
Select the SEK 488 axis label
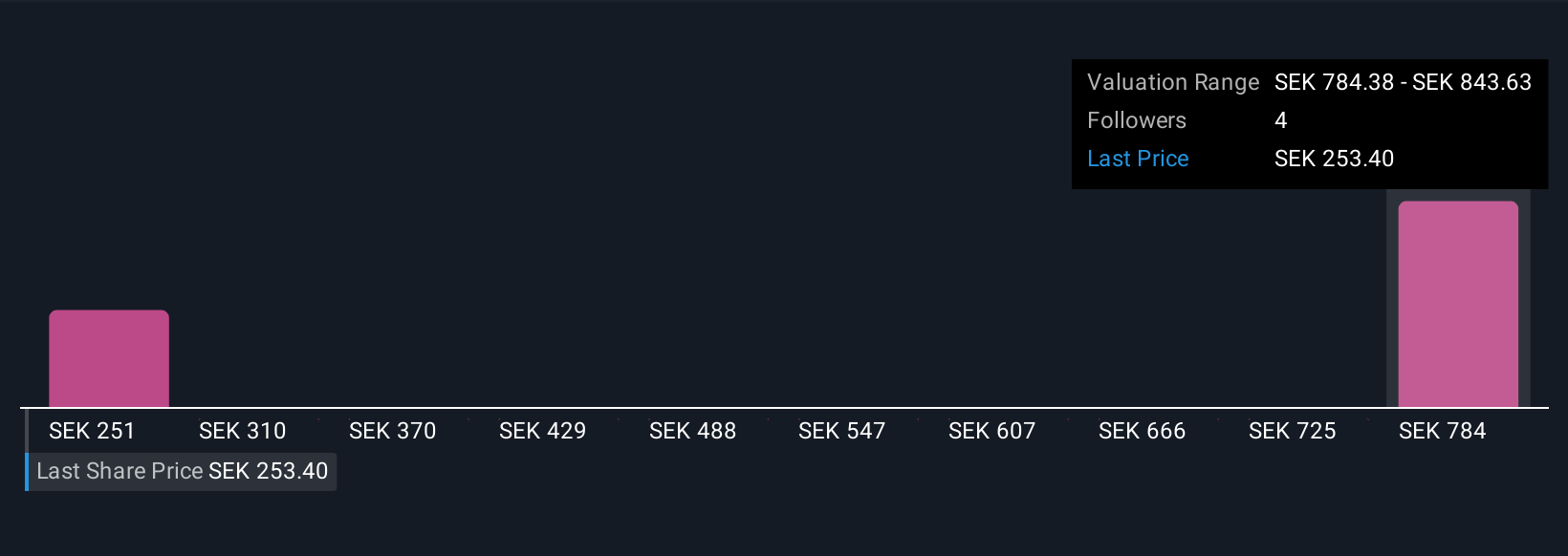693,431
